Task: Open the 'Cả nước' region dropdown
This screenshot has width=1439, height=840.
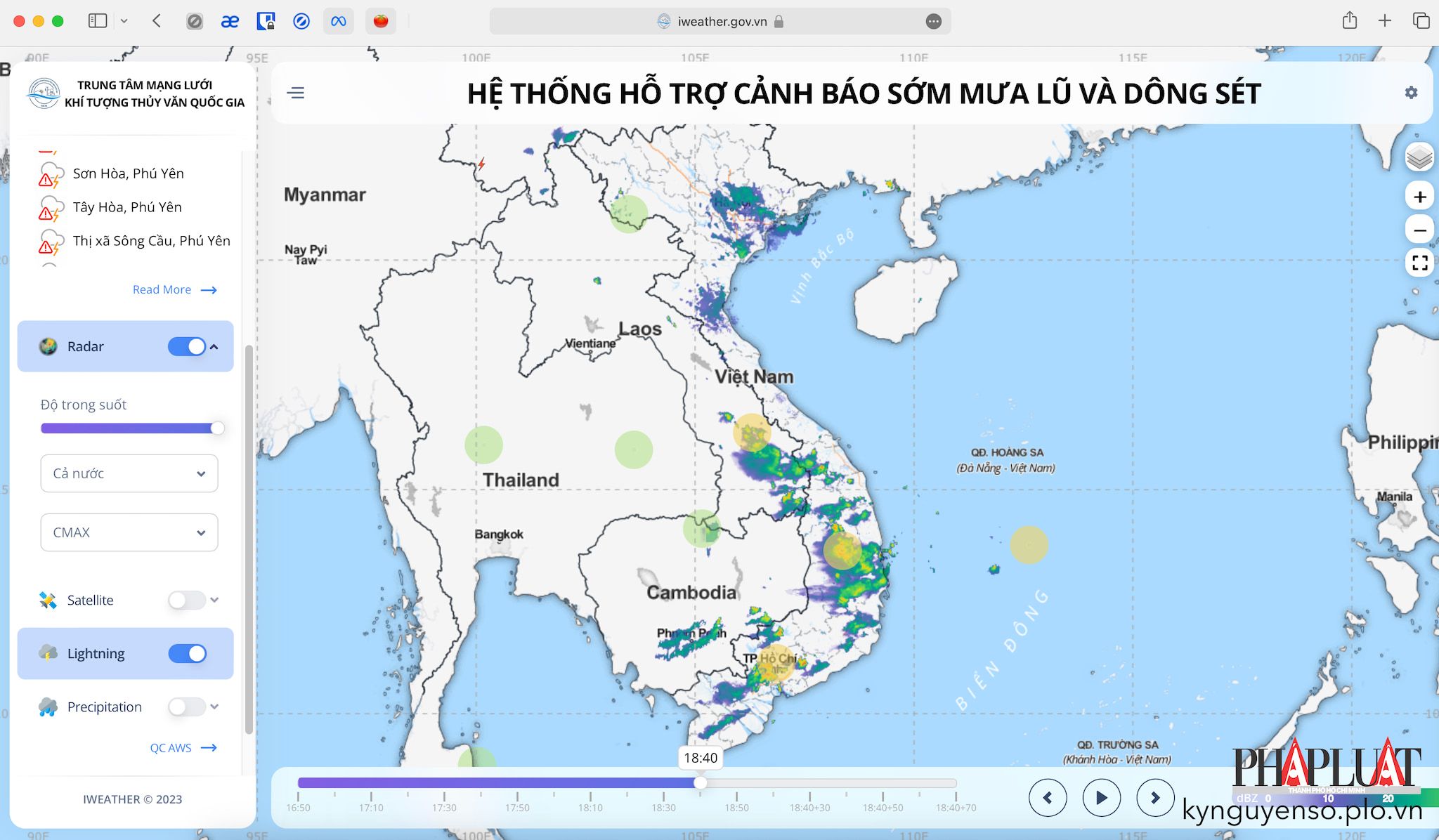Action: tap(129, 473)
